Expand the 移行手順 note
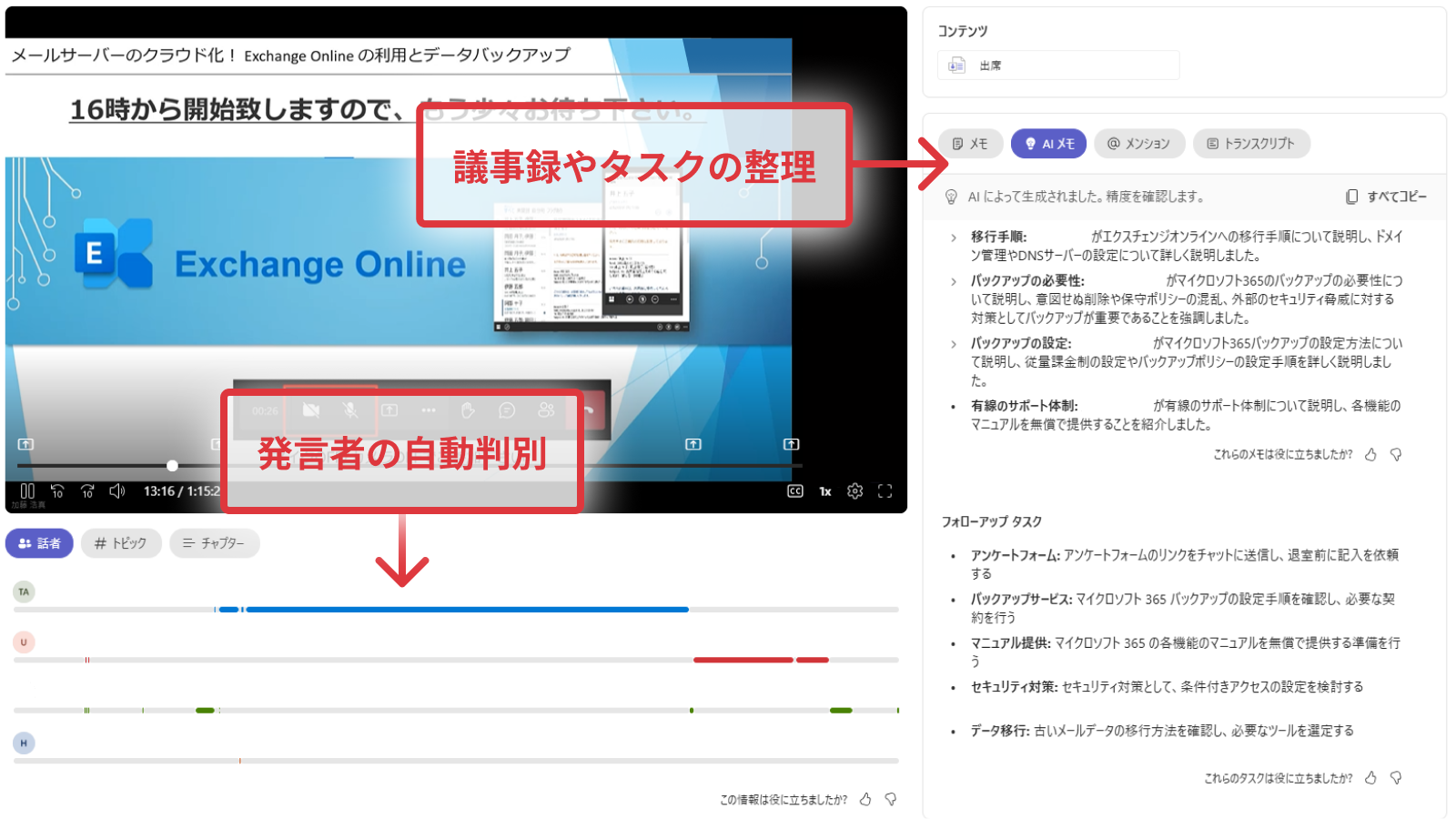 tap(954, 238)
